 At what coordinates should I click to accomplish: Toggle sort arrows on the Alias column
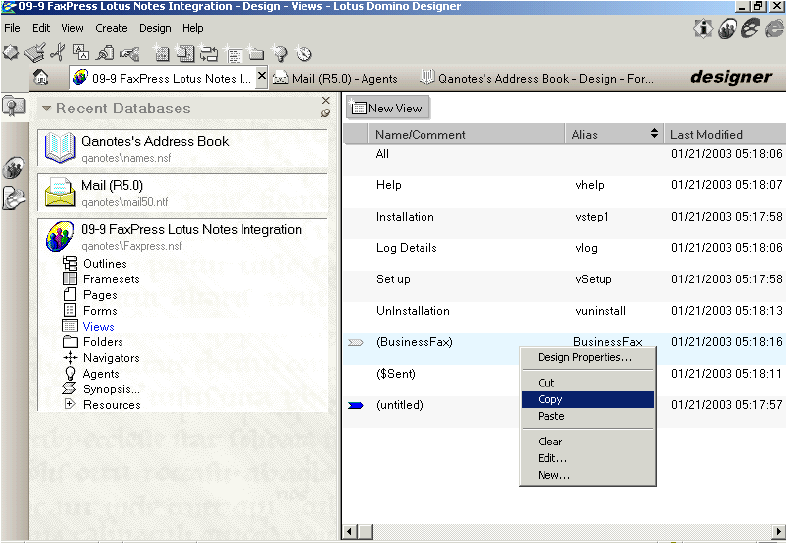pyautogui.click(x=655, y=134)
